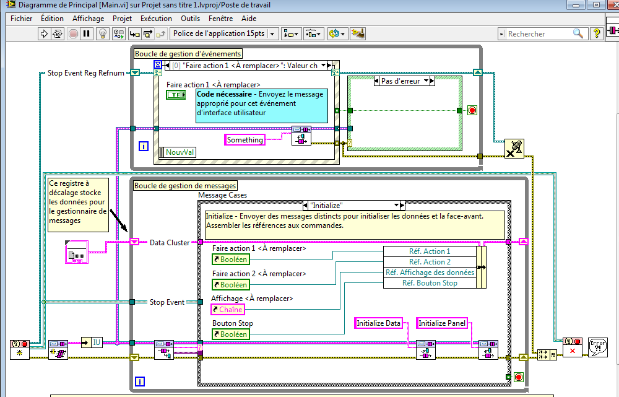The height and width of the screenshot is (397, 619).
Task: Open the Align Objects dropdown
Action: tap(291, 34)
